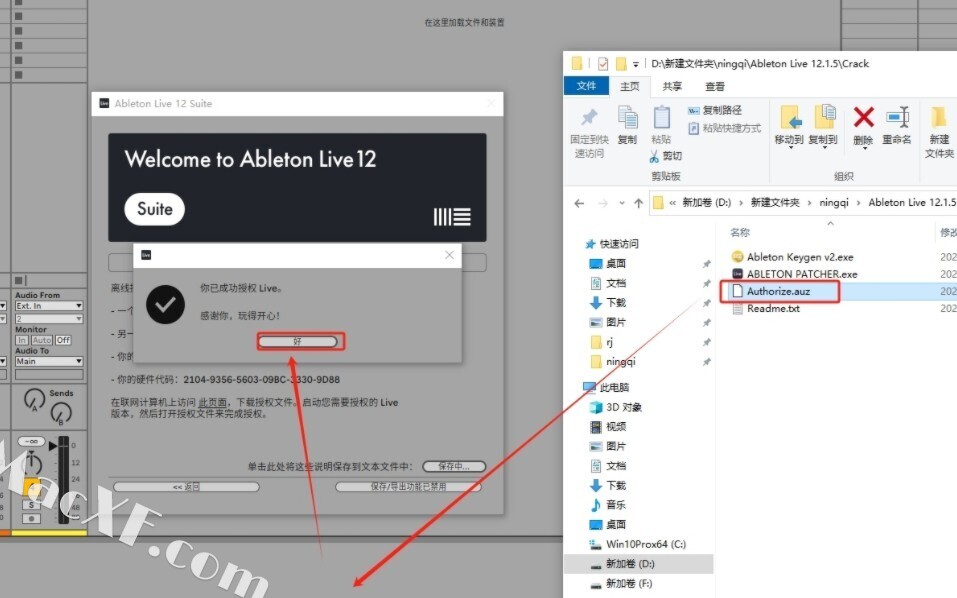Toggle the yellow track activator button
This screenshot has width=957, height=598.
(x=32, y=488)
